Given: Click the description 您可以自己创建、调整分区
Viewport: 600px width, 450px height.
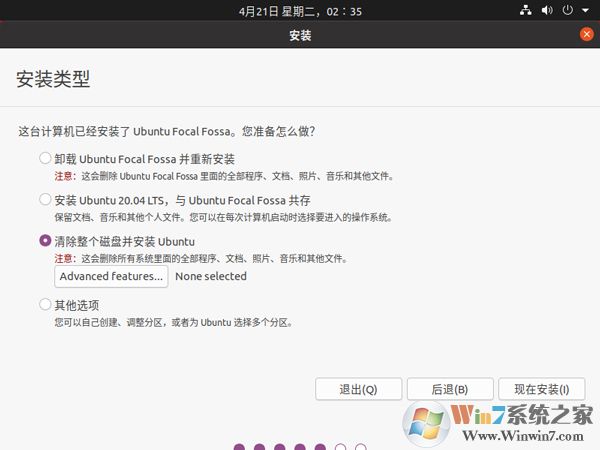Looking at the screenshot, I should pyautogui.click(x=174, y=323).
